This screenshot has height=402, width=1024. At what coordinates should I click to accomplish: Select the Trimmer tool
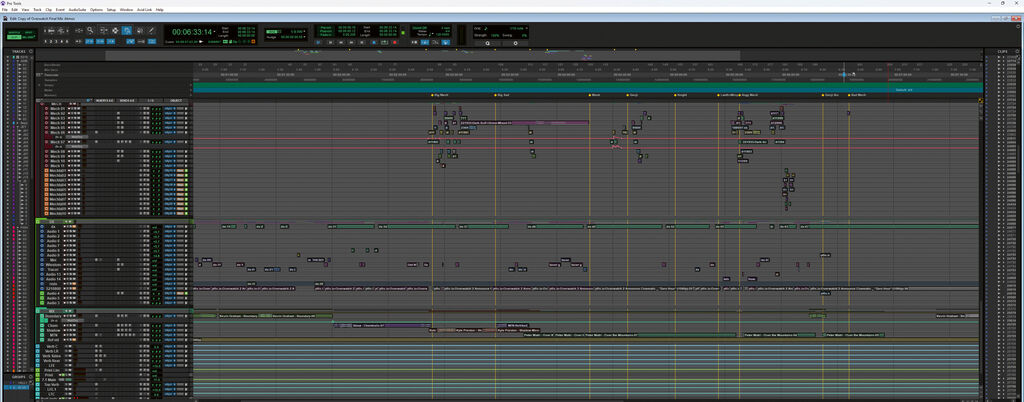pyautogui.click(x=102, y=30)
